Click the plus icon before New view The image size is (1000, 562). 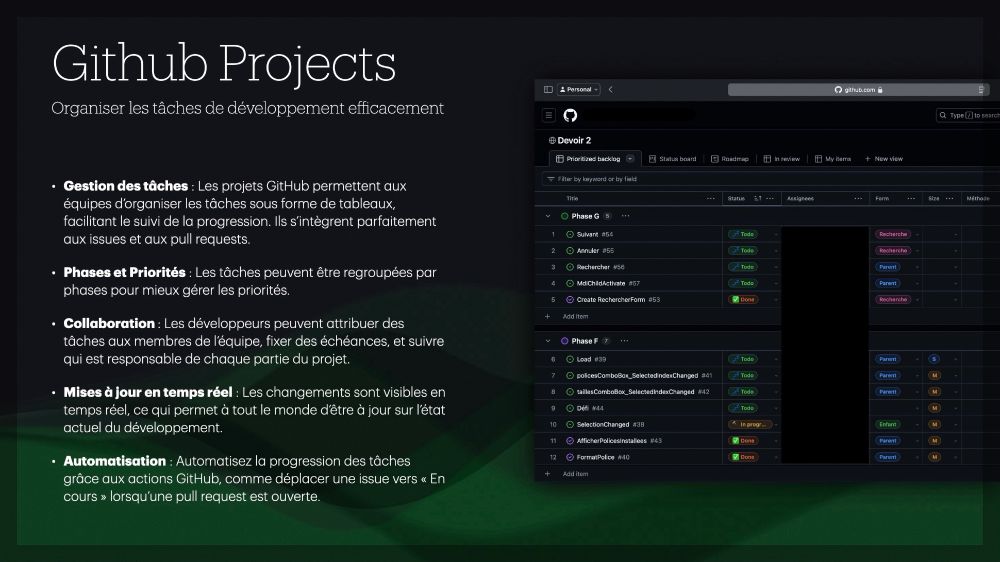pos(867,159)
